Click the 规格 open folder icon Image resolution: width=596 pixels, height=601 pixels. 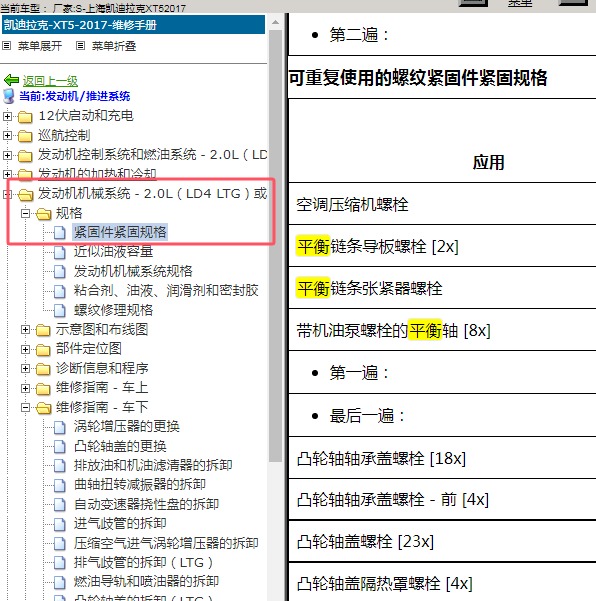click(x=43, y=214)
